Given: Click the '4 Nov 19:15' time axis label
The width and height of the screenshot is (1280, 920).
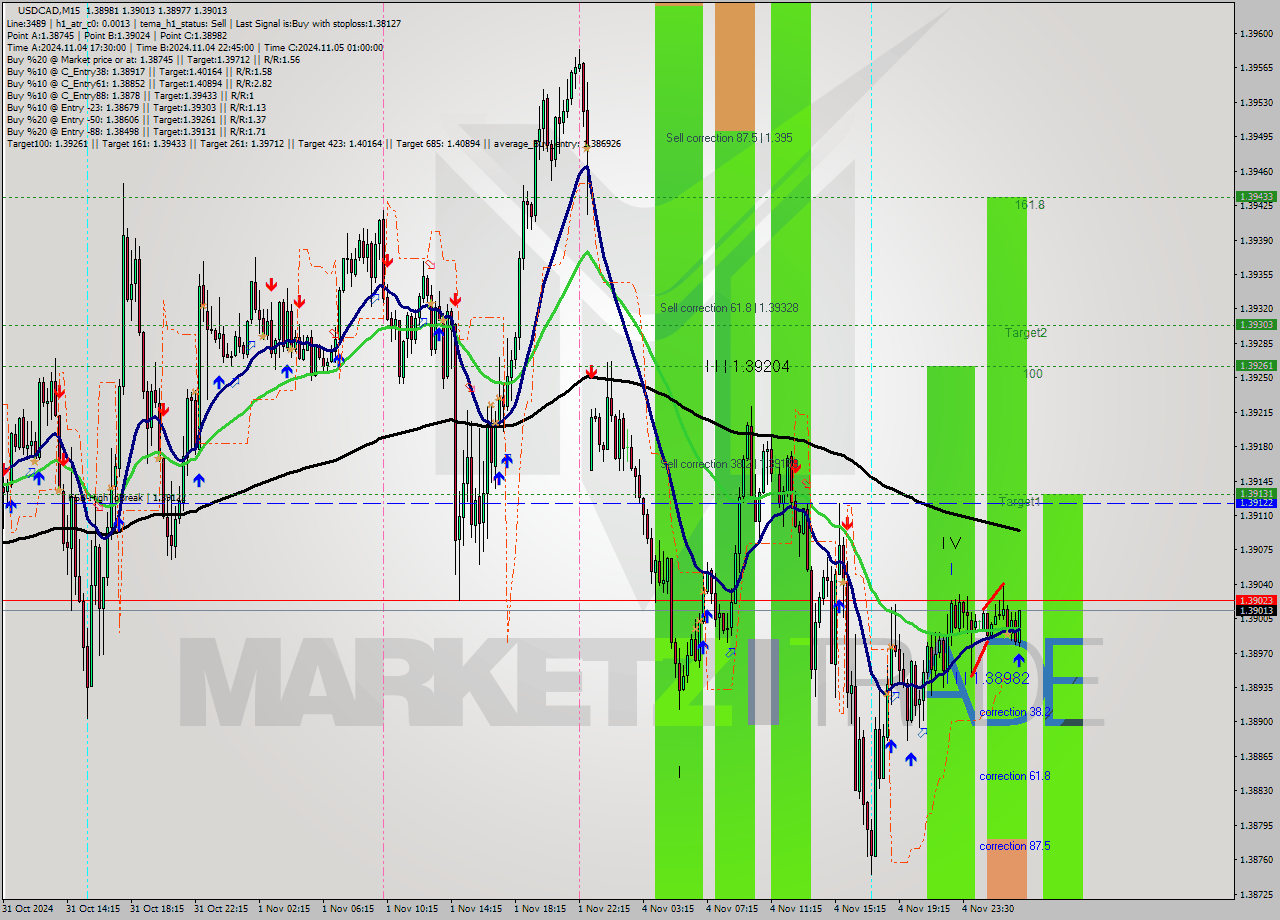Looking at the screenshot, I should click(925, 909).
